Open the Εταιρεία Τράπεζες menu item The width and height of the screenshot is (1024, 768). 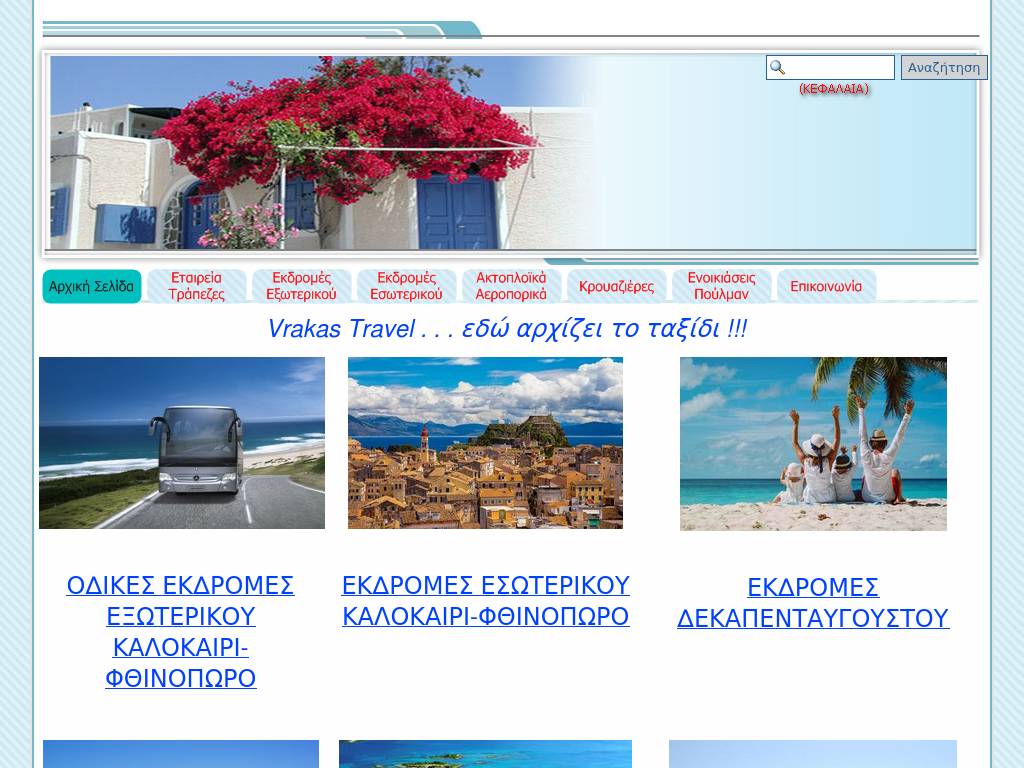pos(197,286)
